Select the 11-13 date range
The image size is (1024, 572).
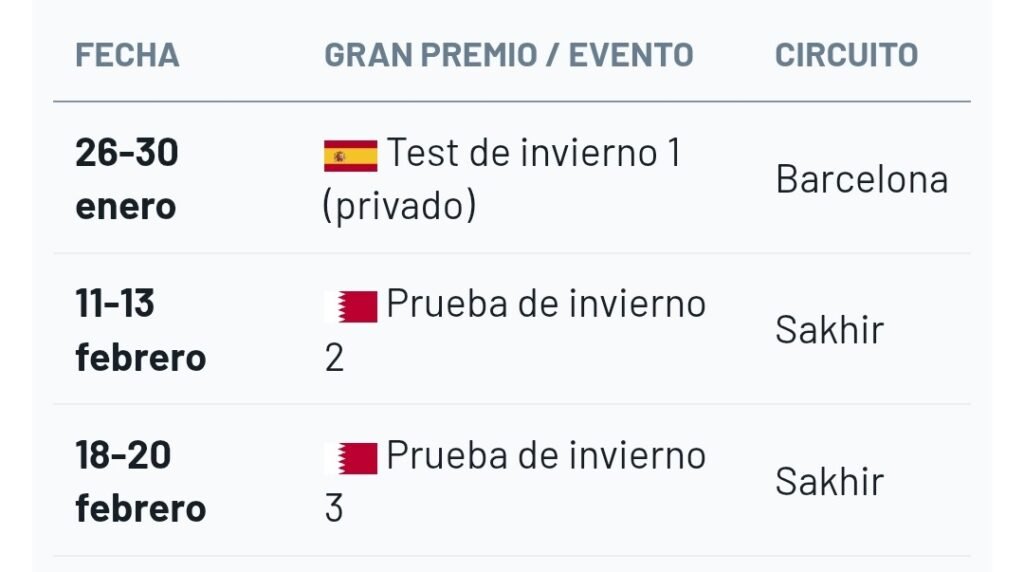tap(115, 304)
